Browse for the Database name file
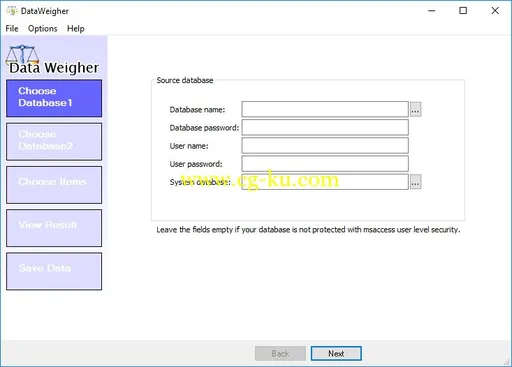Screen dimensions: 512x367 (415, 109)
